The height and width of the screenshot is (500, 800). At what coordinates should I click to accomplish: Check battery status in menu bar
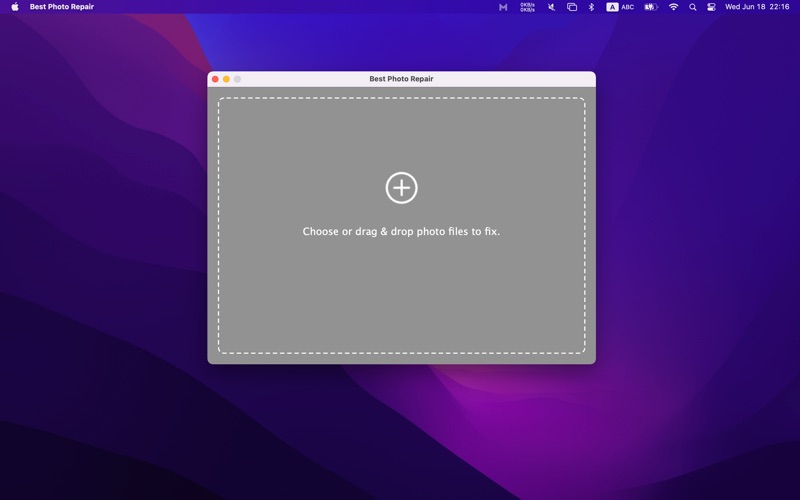point(651,7)
